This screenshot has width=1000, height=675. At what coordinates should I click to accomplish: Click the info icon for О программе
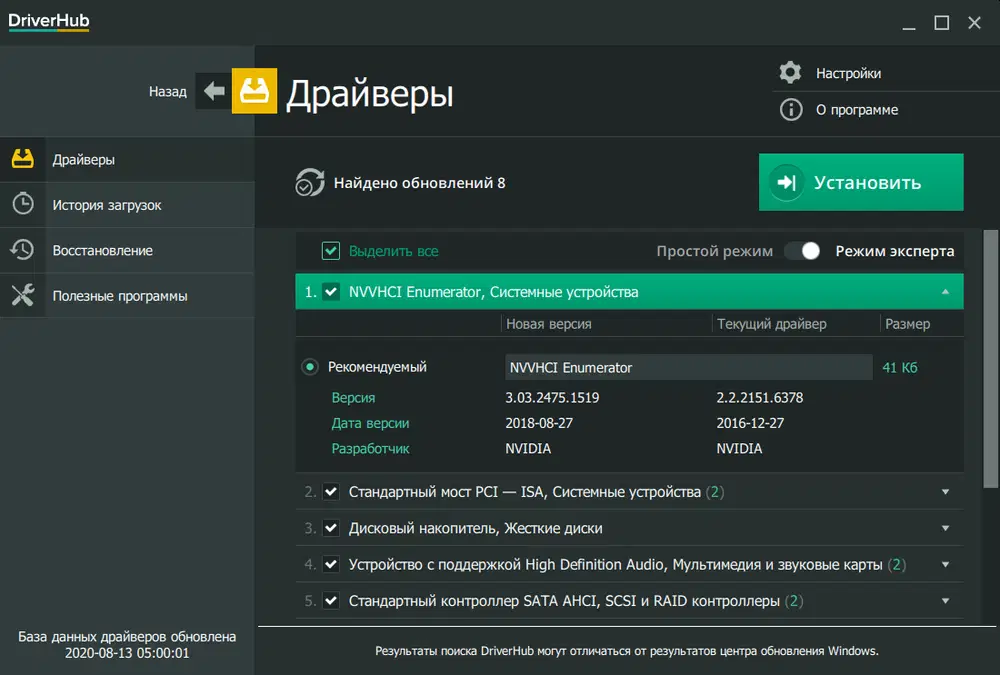pyautogui.click(x=790, y=110)
